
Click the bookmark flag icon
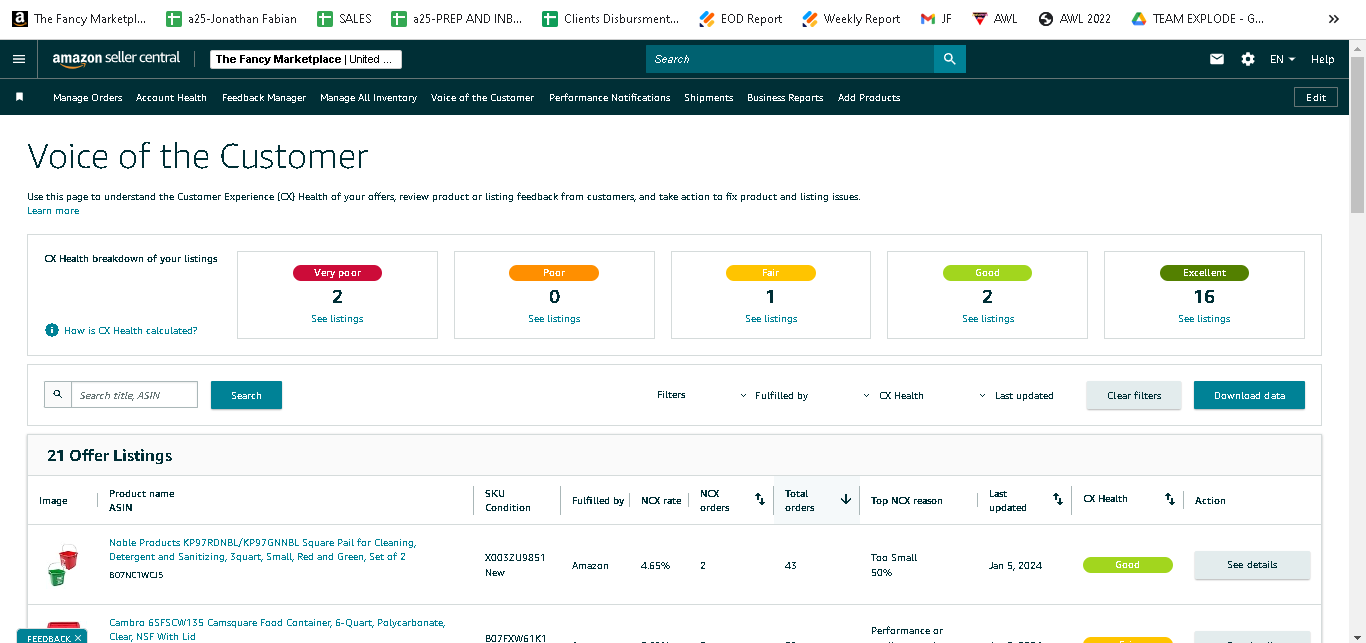coord(19,97)
